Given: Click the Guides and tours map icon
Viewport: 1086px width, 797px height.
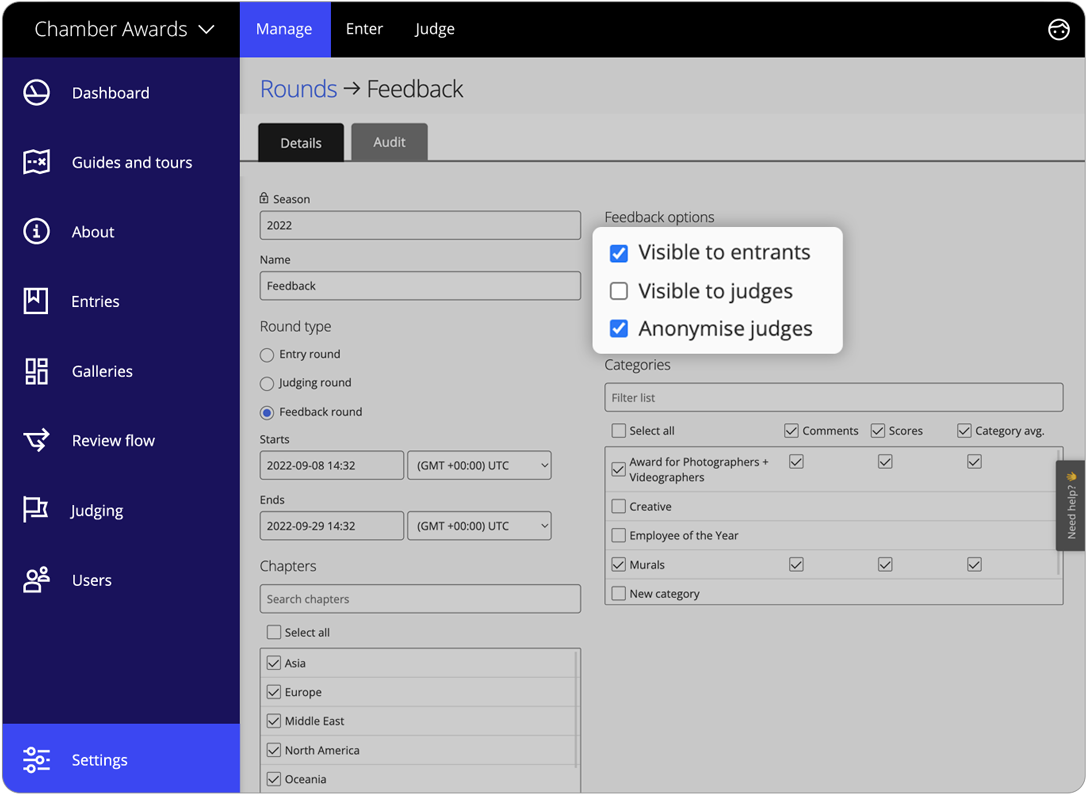Looking at the screenshot, I should click(x=37, y=162).
